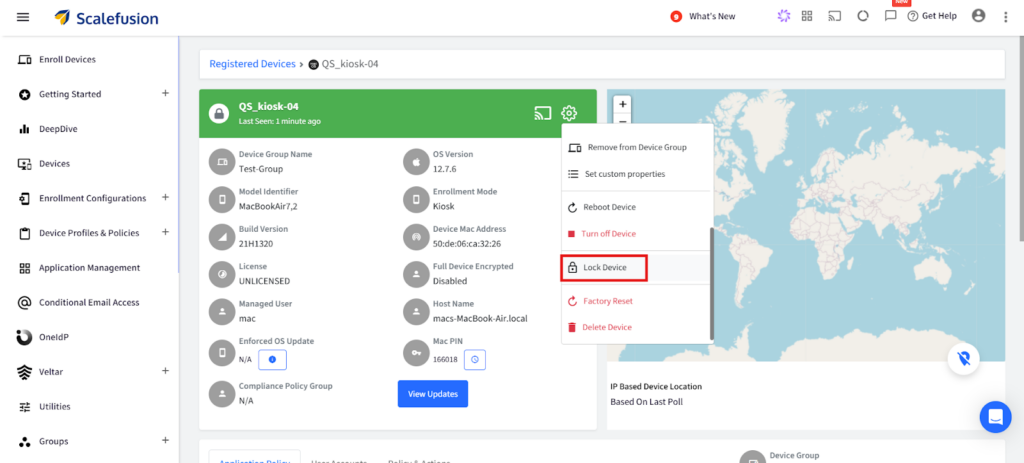Click the License icon
Viewport: 1024px width, 463px height.
[221, 274]
